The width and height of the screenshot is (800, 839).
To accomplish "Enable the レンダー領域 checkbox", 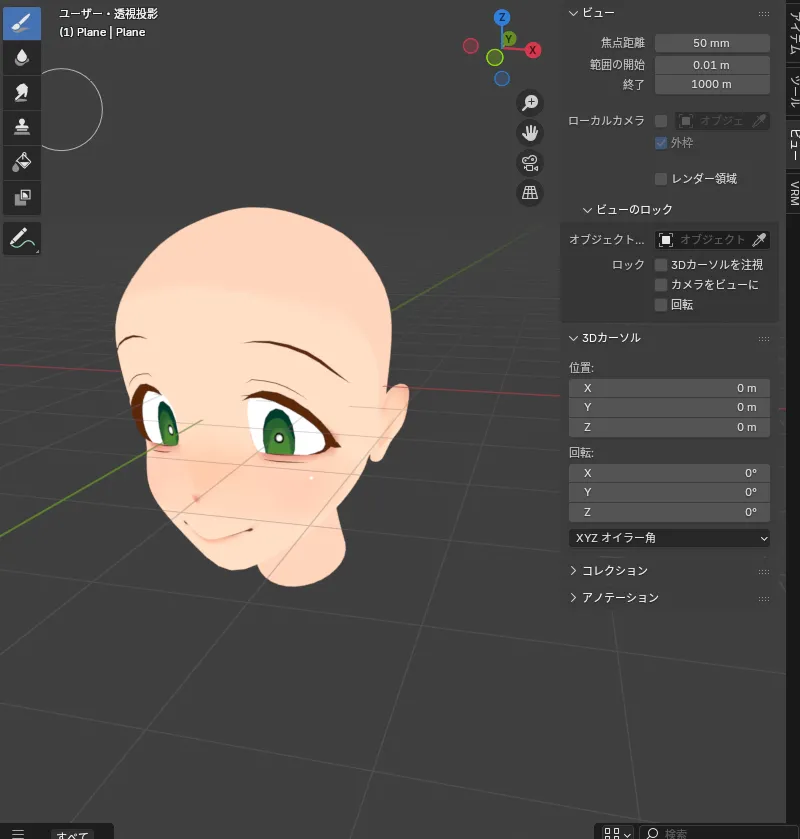I will coord(661,179).
